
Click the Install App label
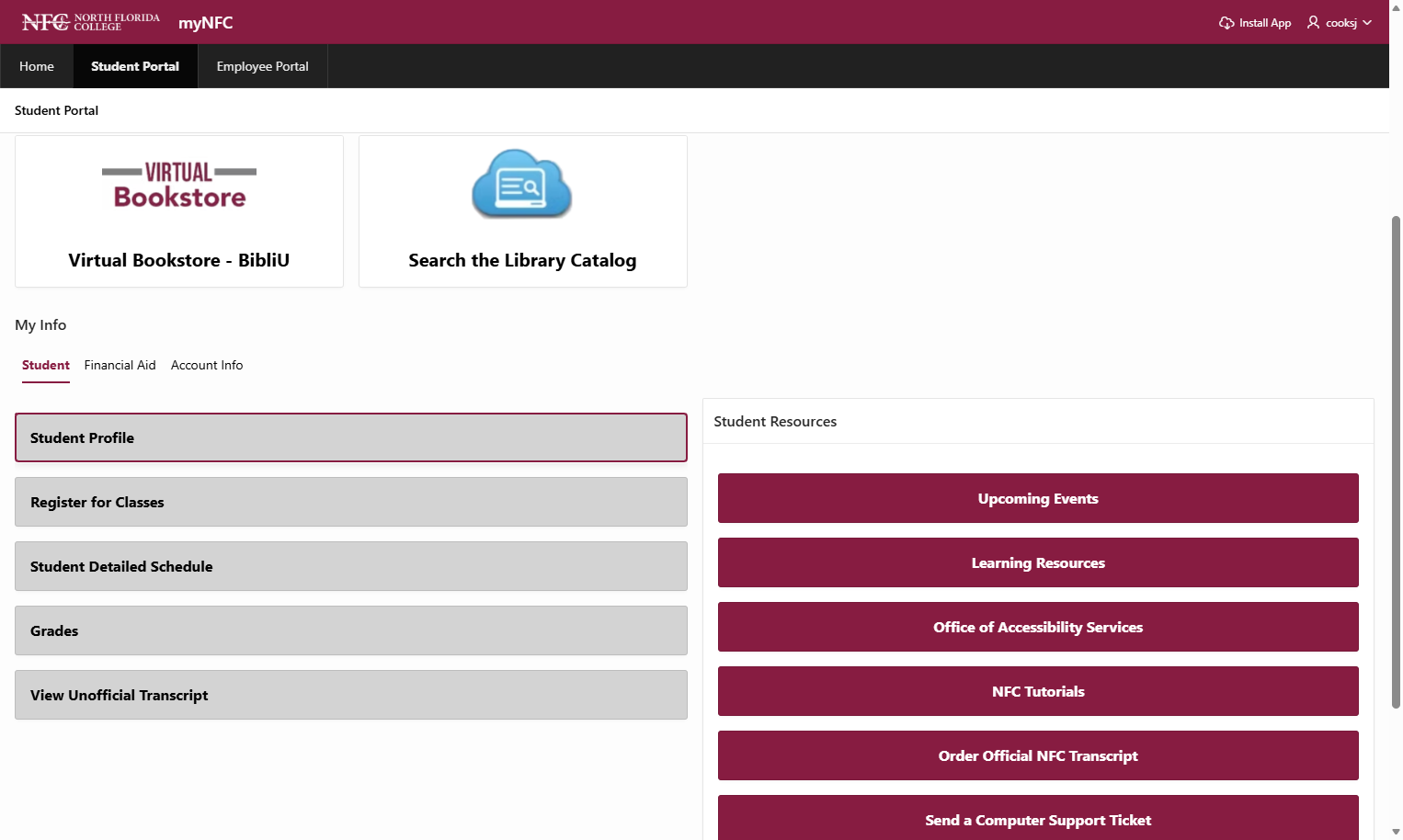click(1265, 23)
